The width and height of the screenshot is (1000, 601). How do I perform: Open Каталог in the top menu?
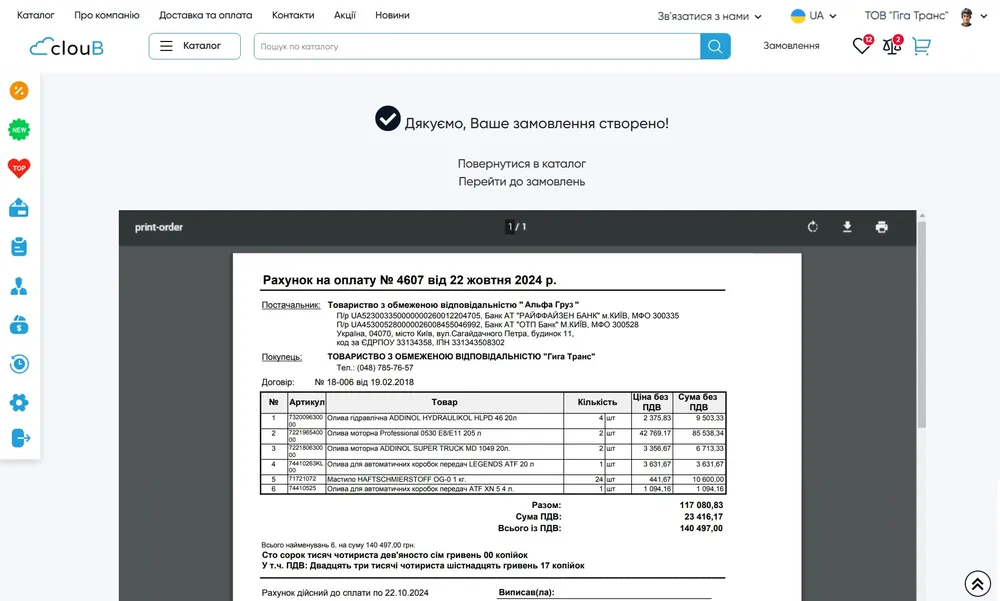36,15
